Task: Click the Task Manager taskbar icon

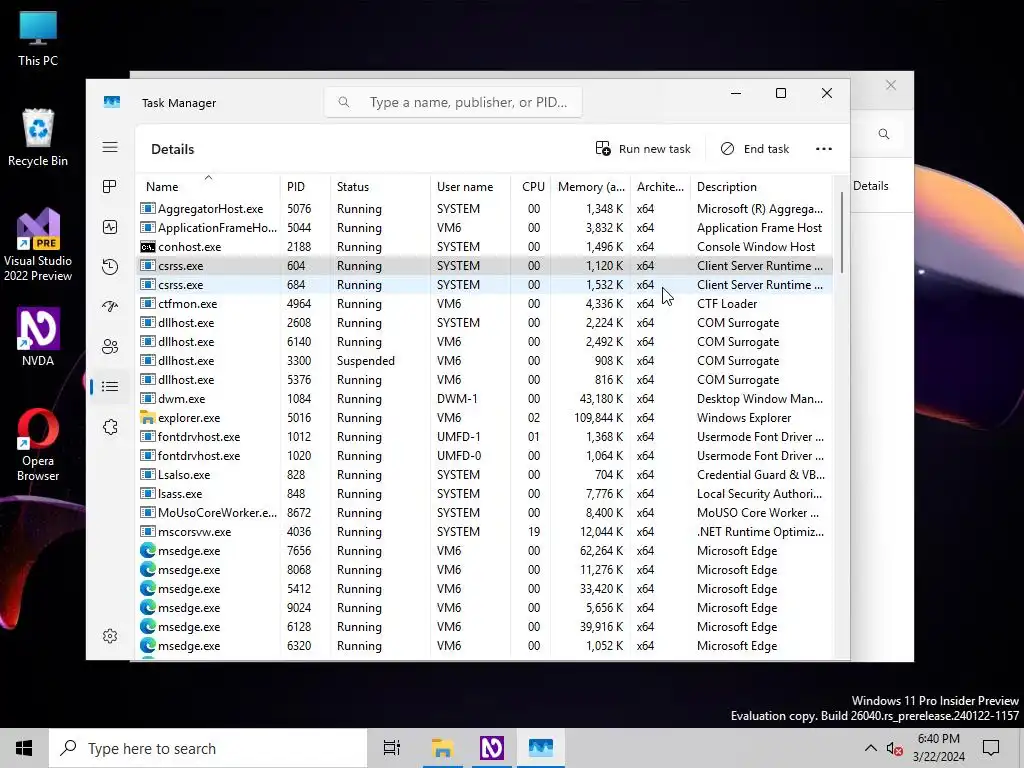Action: tap(541, 748)
